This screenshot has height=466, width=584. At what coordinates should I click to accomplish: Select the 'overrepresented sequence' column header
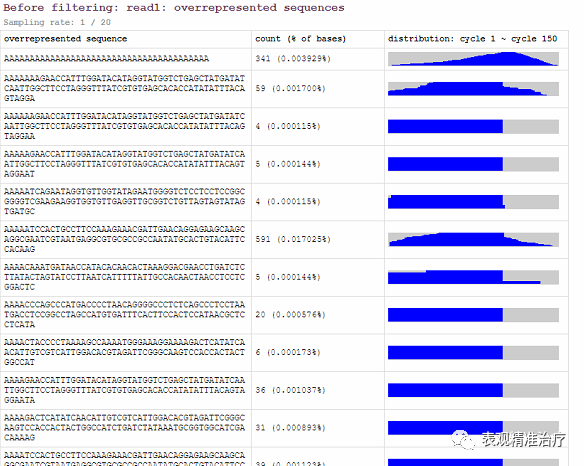pyautogui.click(x=66, y=39)
